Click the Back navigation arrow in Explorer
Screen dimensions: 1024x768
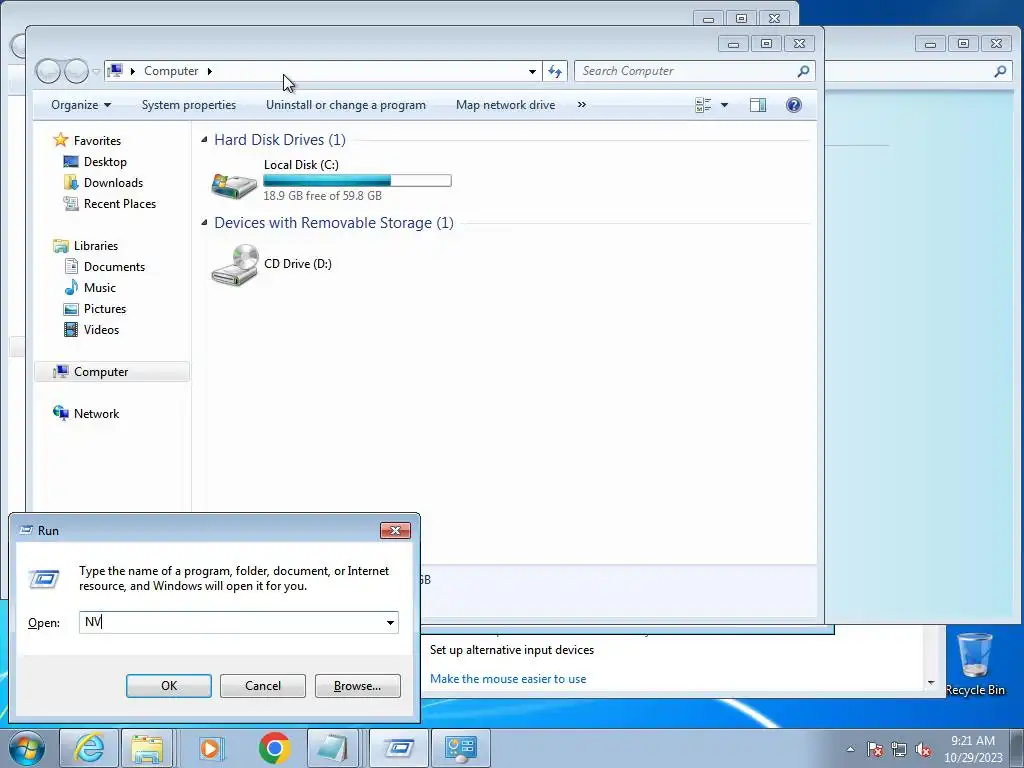click(x=48, y=71)
